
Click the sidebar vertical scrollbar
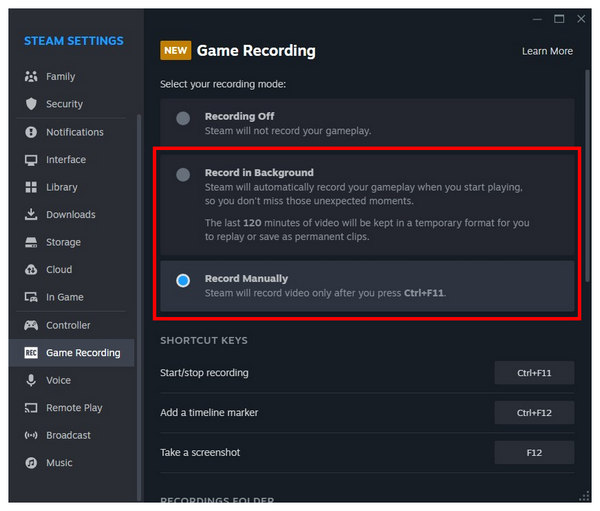139,306
